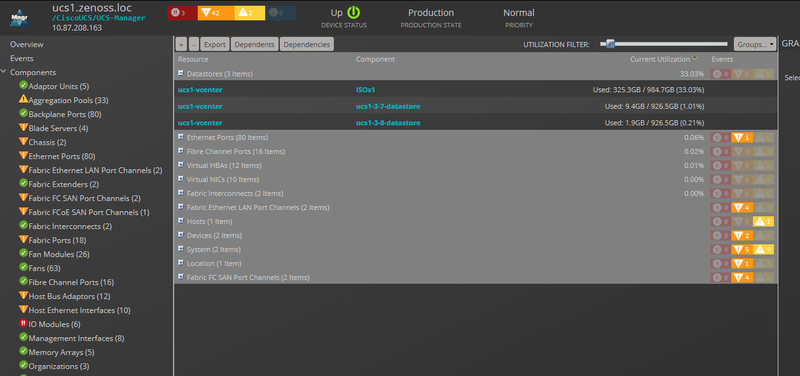Click the orange error icon beside Blade Servers

(23, 128)
